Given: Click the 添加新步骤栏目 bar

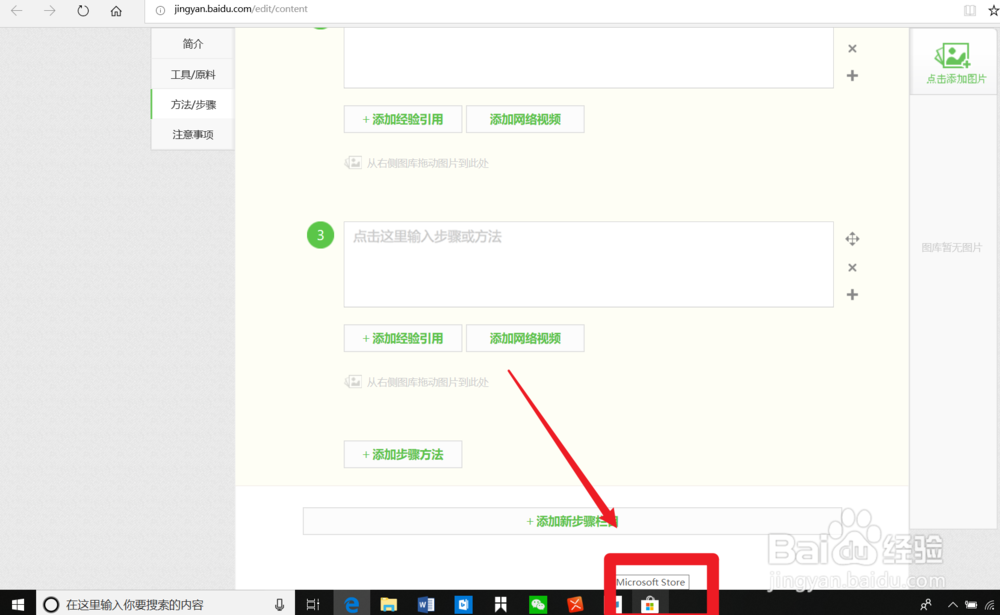Looking at the screenshot, I should (572, 521).
